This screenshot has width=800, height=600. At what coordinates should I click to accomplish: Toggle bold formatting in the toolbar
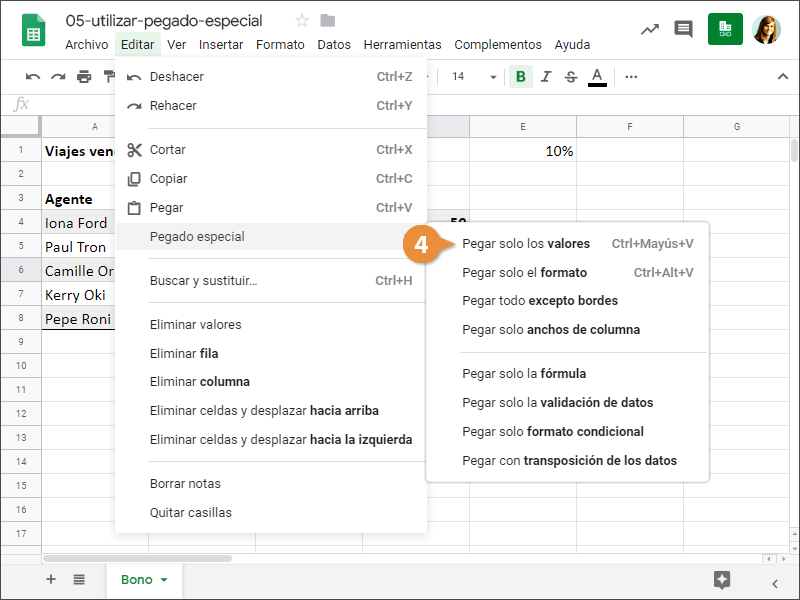pos(520,77)
